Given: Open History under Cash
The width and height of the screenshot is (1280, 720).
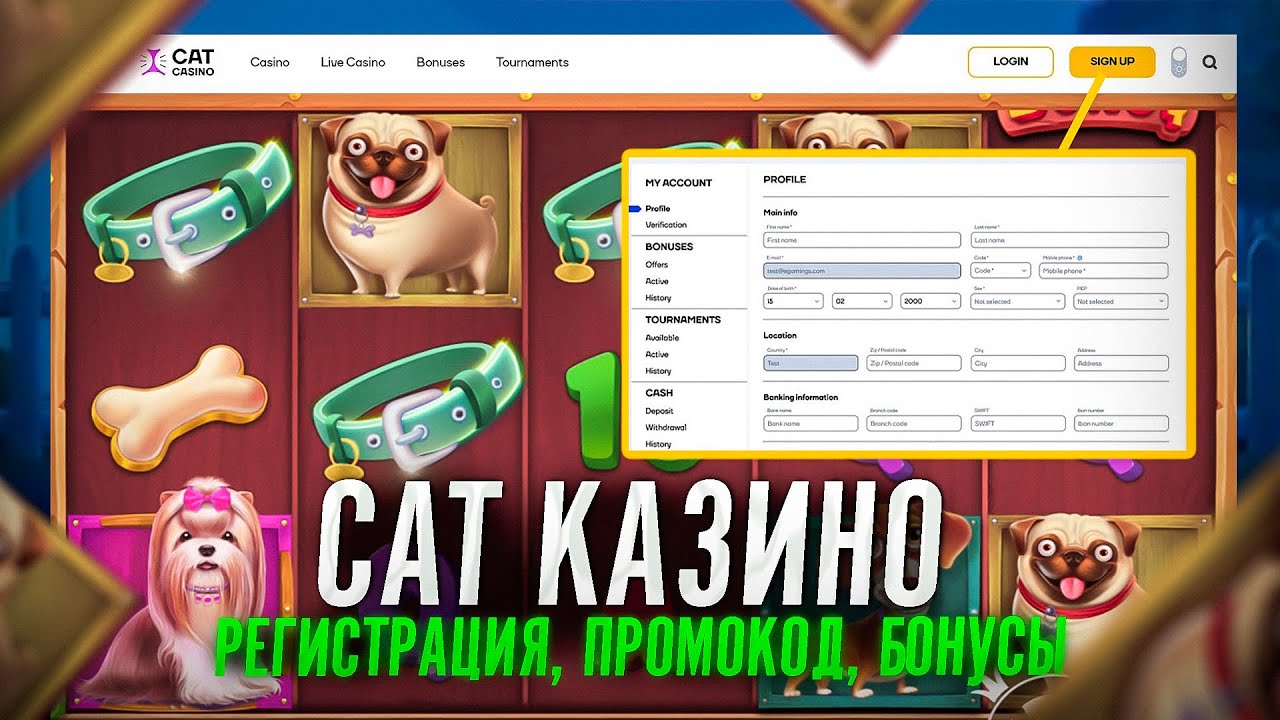Looking at the screenshot, I should coord(658,444).
